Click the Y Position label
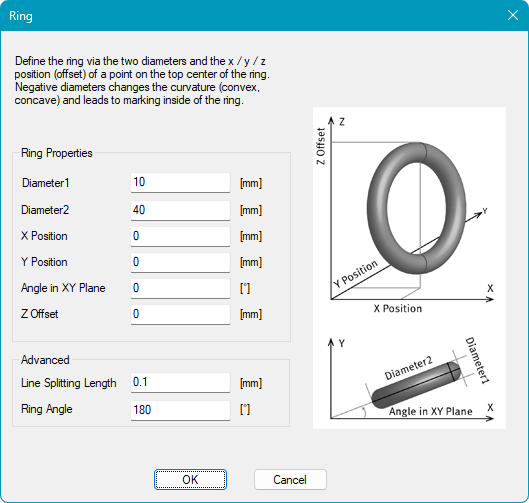The image size is (529, 503). coord(44,262)
